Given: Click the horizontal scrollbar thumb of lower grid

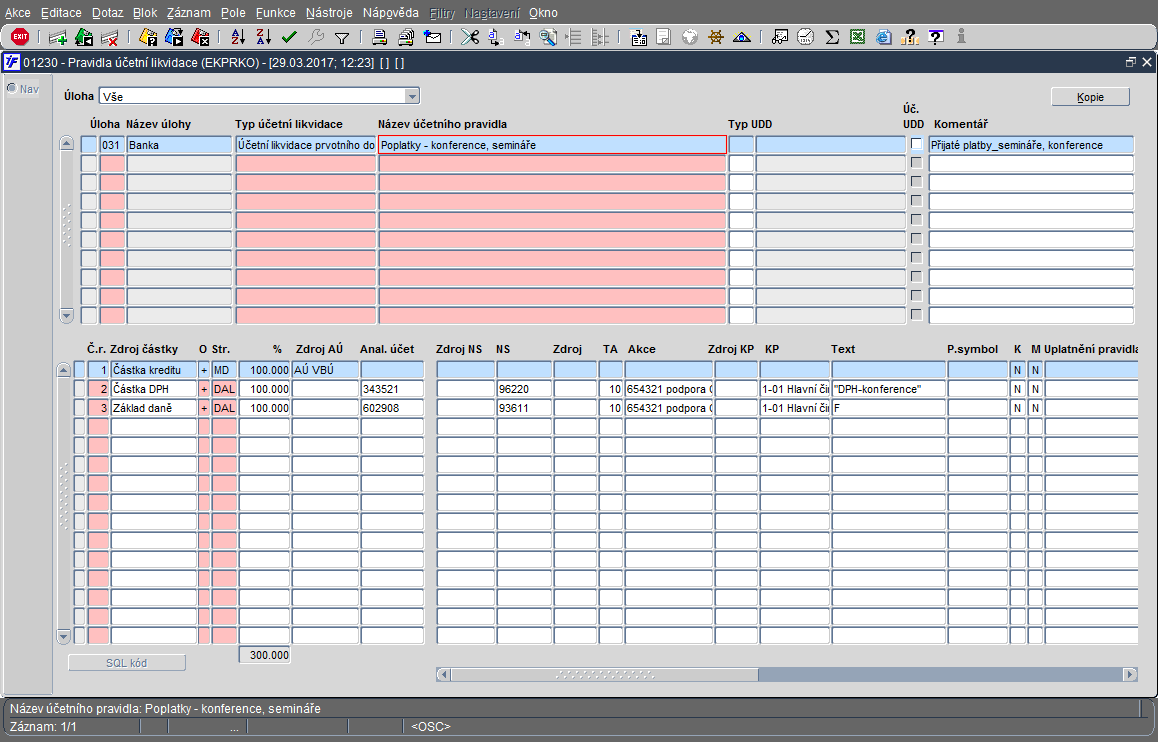Looking at the screenshot, I should point(604,675).
